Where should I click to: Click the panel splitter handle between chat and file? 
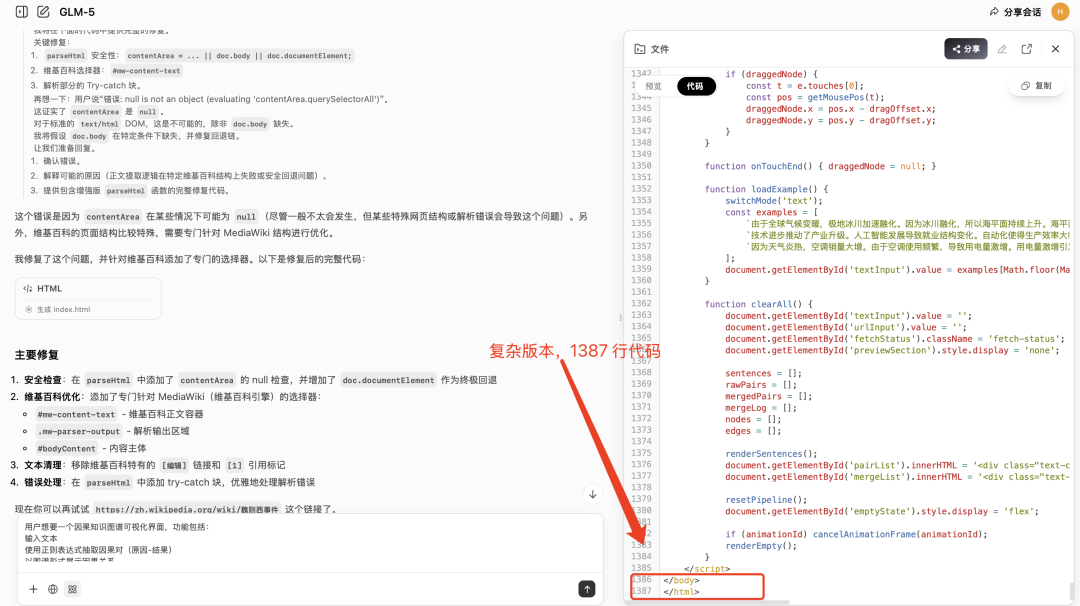coord(620,317)
